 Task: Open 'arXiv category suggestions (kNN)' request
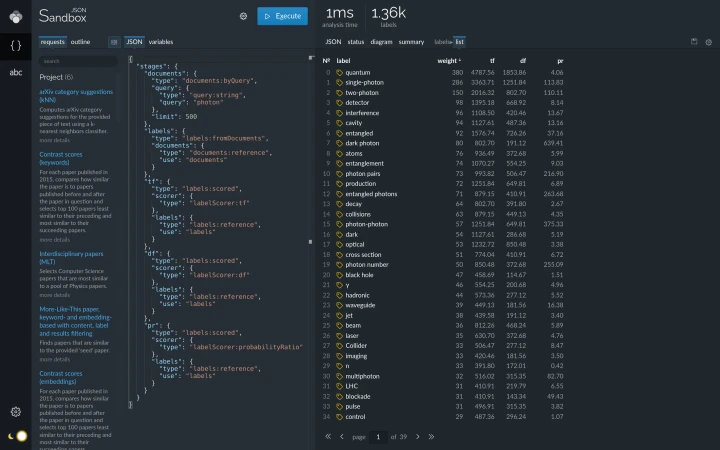76,96
